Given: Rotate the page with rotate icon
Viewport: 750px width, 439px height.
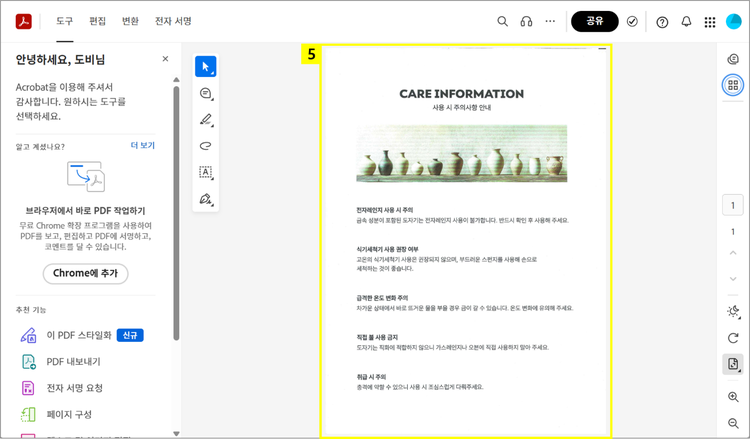Looking at the screenshot, I should [733, 338].
